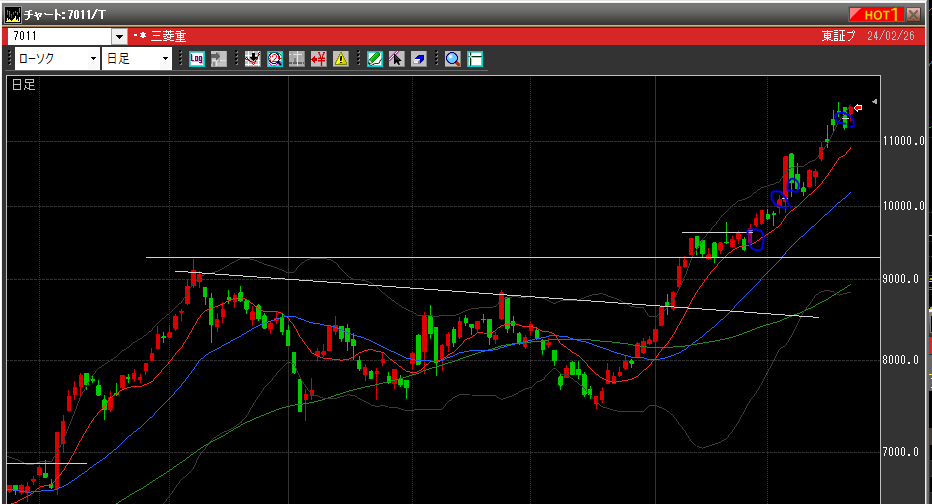Click the grey chart-layout icon beside Log
Viewport: 932px width, 504px height.
point(217,59)
